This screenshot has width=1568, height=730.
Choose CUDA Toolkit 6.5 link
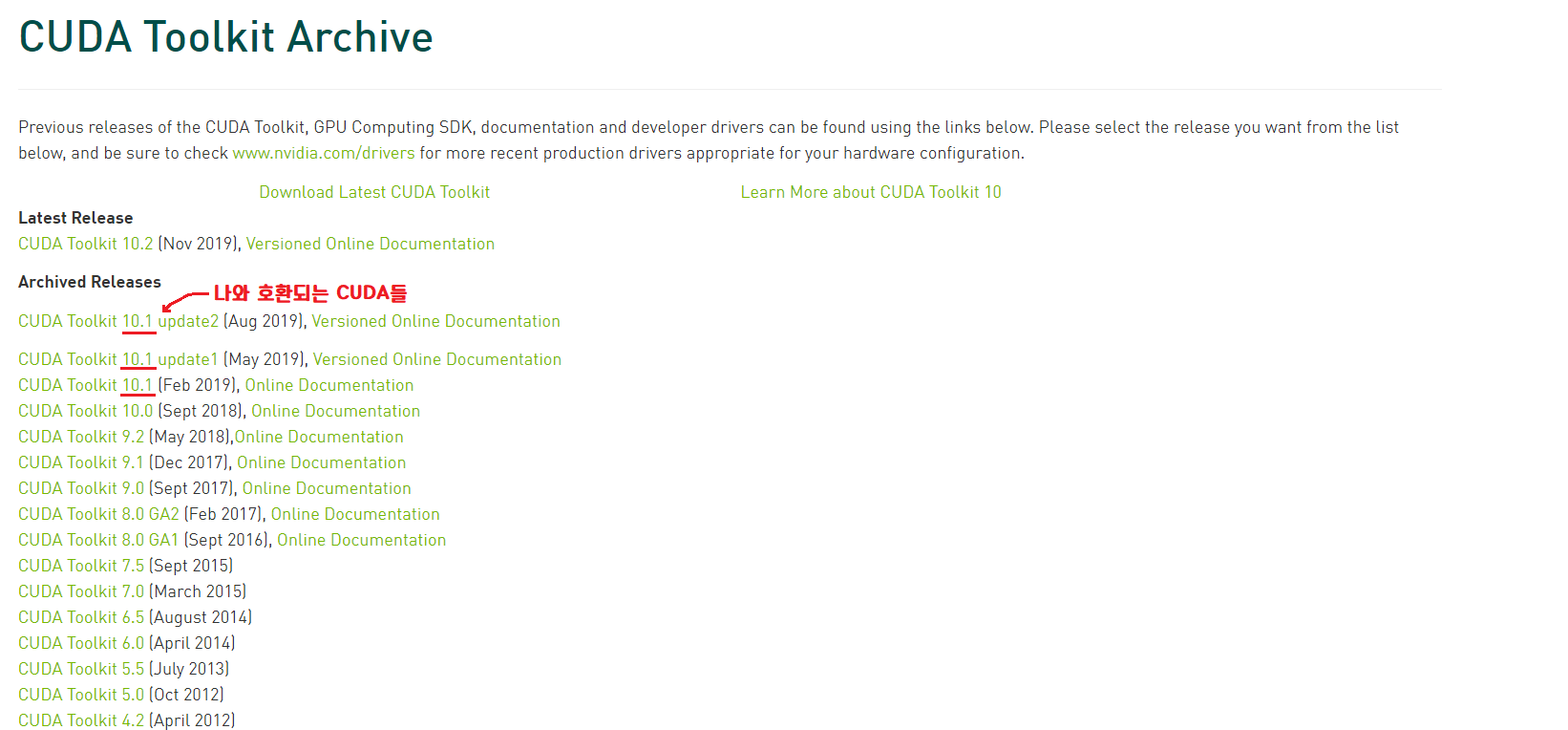(x=81, y=617)
